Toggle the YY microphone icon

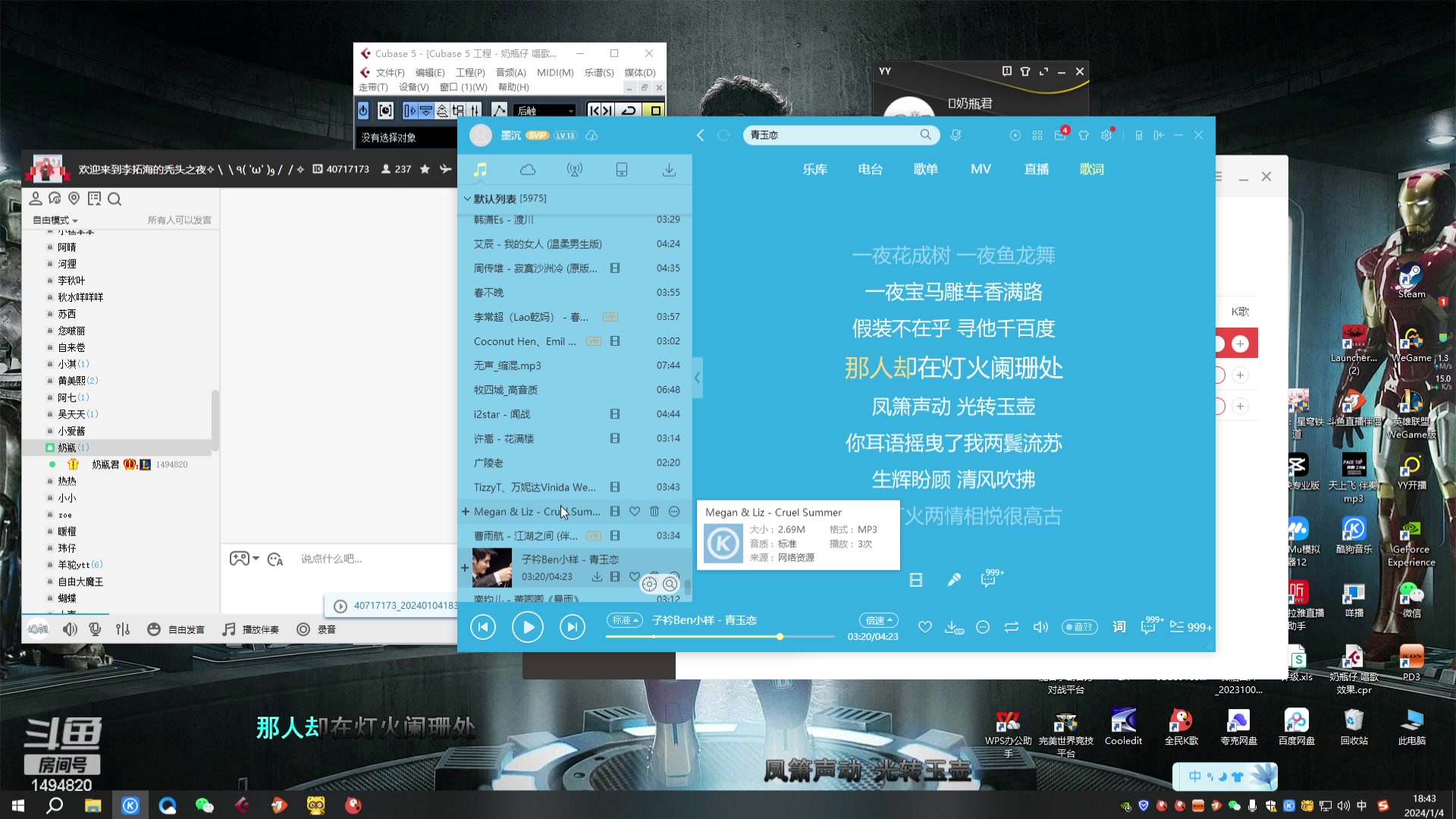(96, 629)
